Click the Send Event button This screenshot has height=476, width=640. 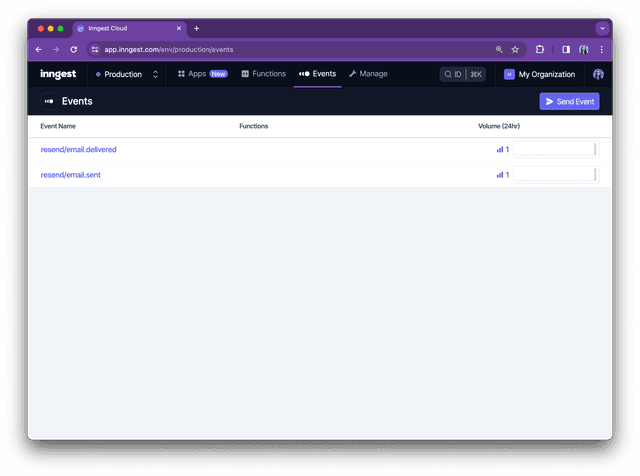569,101
